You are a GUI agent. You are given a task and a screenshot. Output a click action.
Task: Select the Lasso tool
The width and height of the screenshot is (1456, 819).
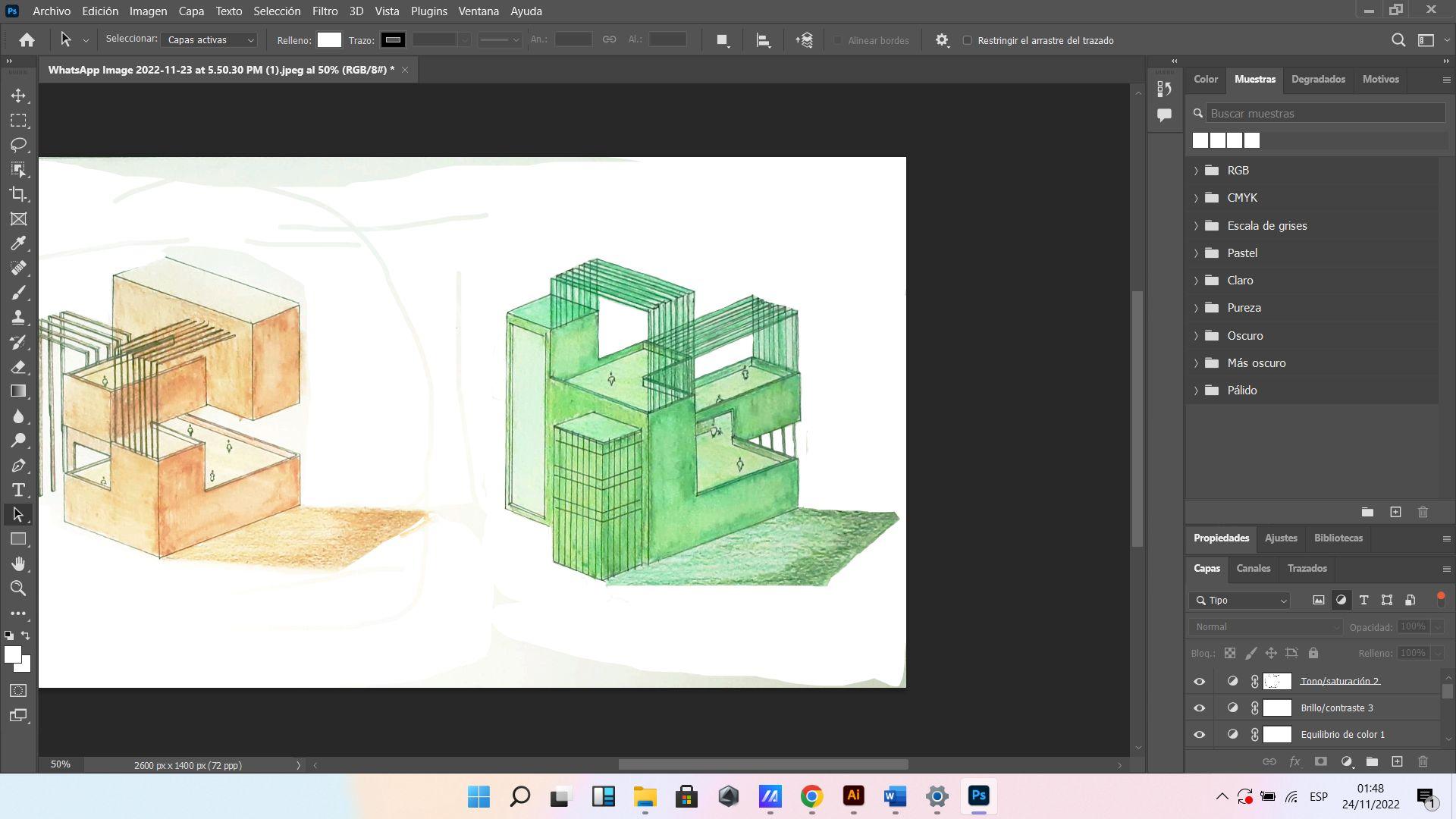18,145
